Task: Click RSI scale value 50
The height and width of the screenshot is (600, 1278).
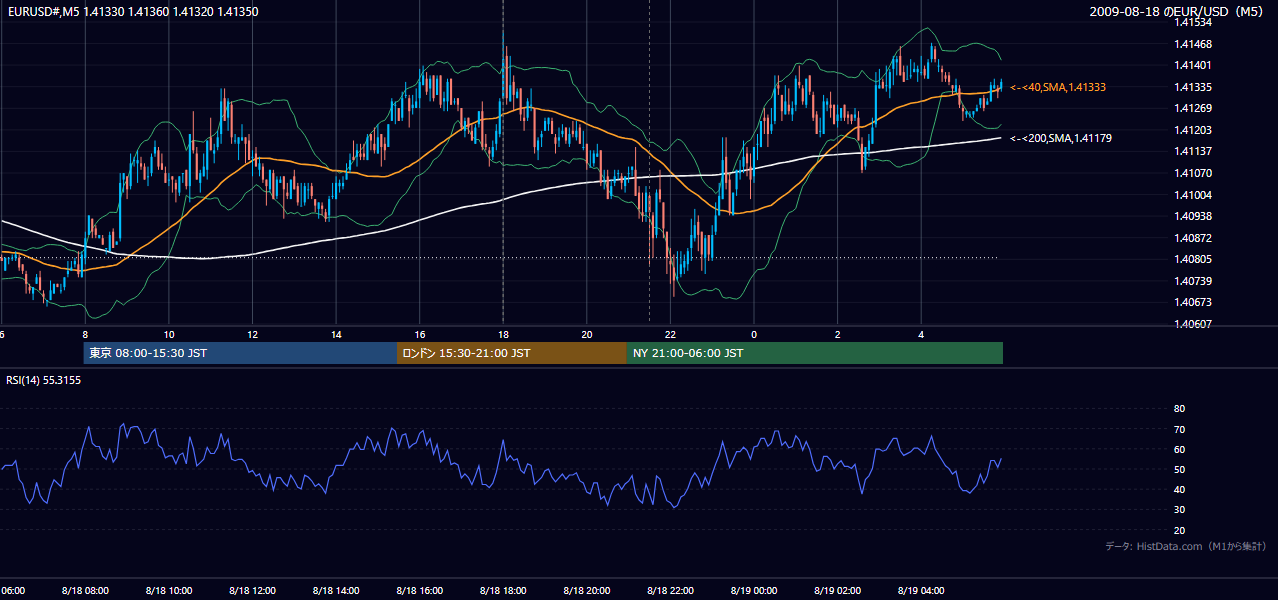Action: pyautogui.click(x=1179, y=469)
